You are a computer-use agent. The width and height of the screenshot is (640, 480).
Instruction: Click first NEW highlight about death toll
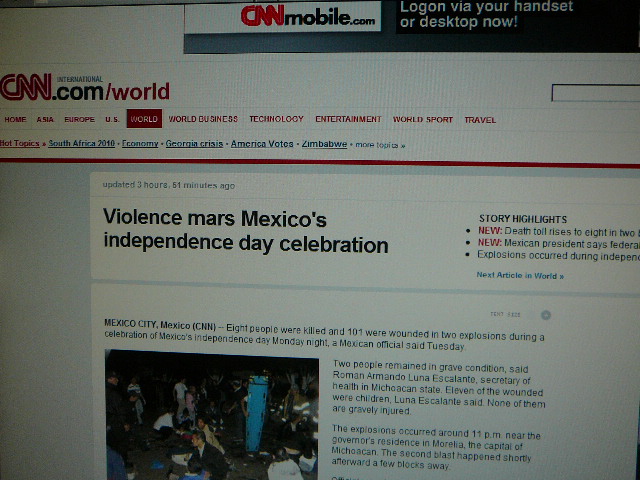557,231
